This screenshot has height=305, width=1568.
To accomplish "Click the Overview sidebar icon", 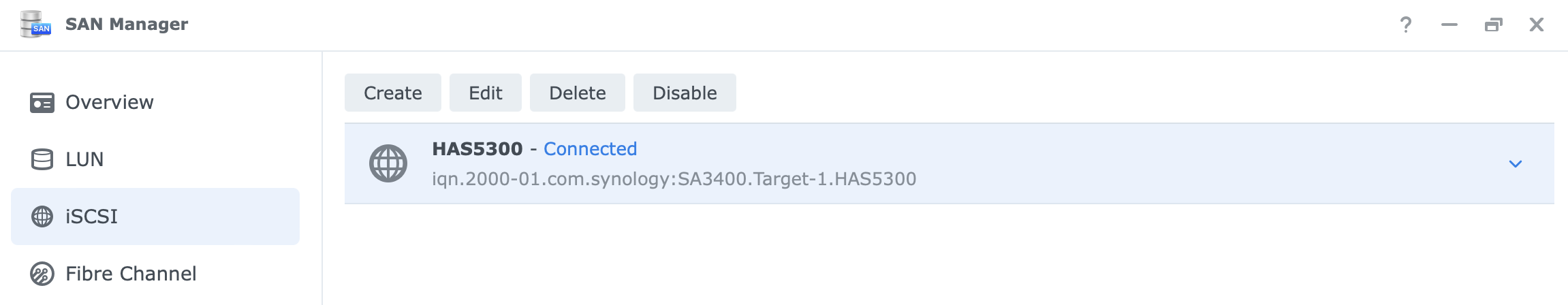I will [x=42, y=103].
